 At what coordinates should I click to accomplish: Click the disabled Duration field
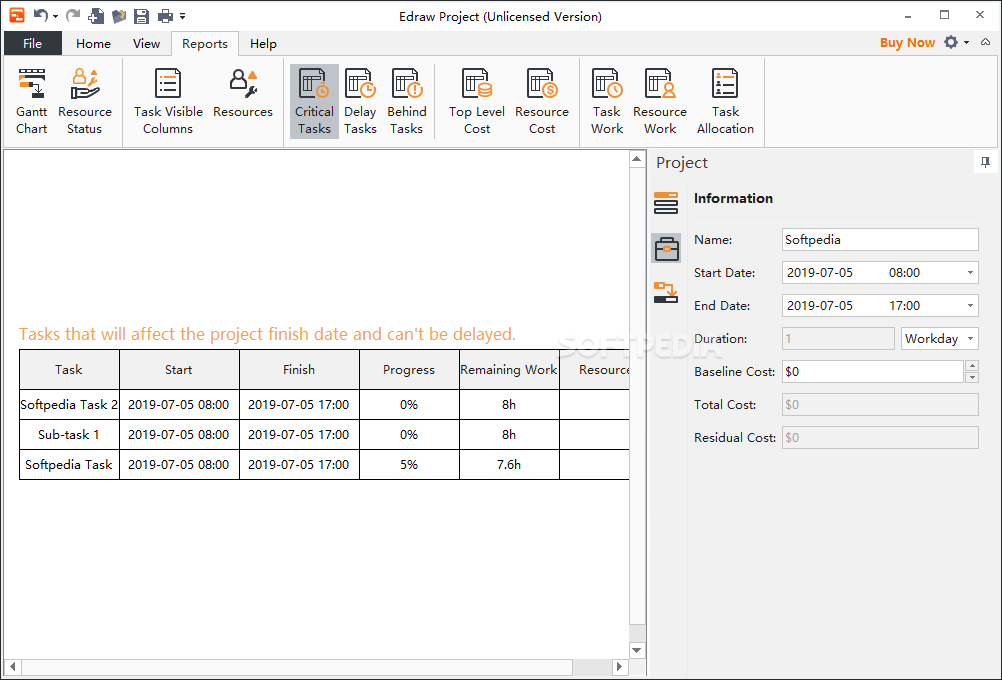[x=838, y=339]
